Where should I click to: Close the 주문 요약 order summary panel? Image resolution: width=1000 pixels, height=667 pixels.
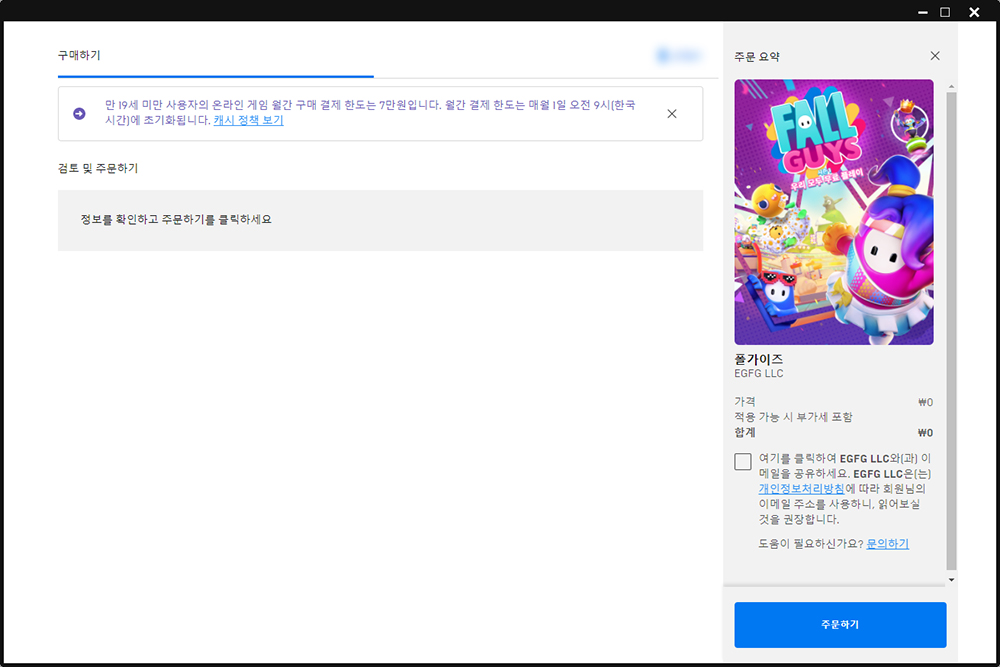[x=935, y=56]
